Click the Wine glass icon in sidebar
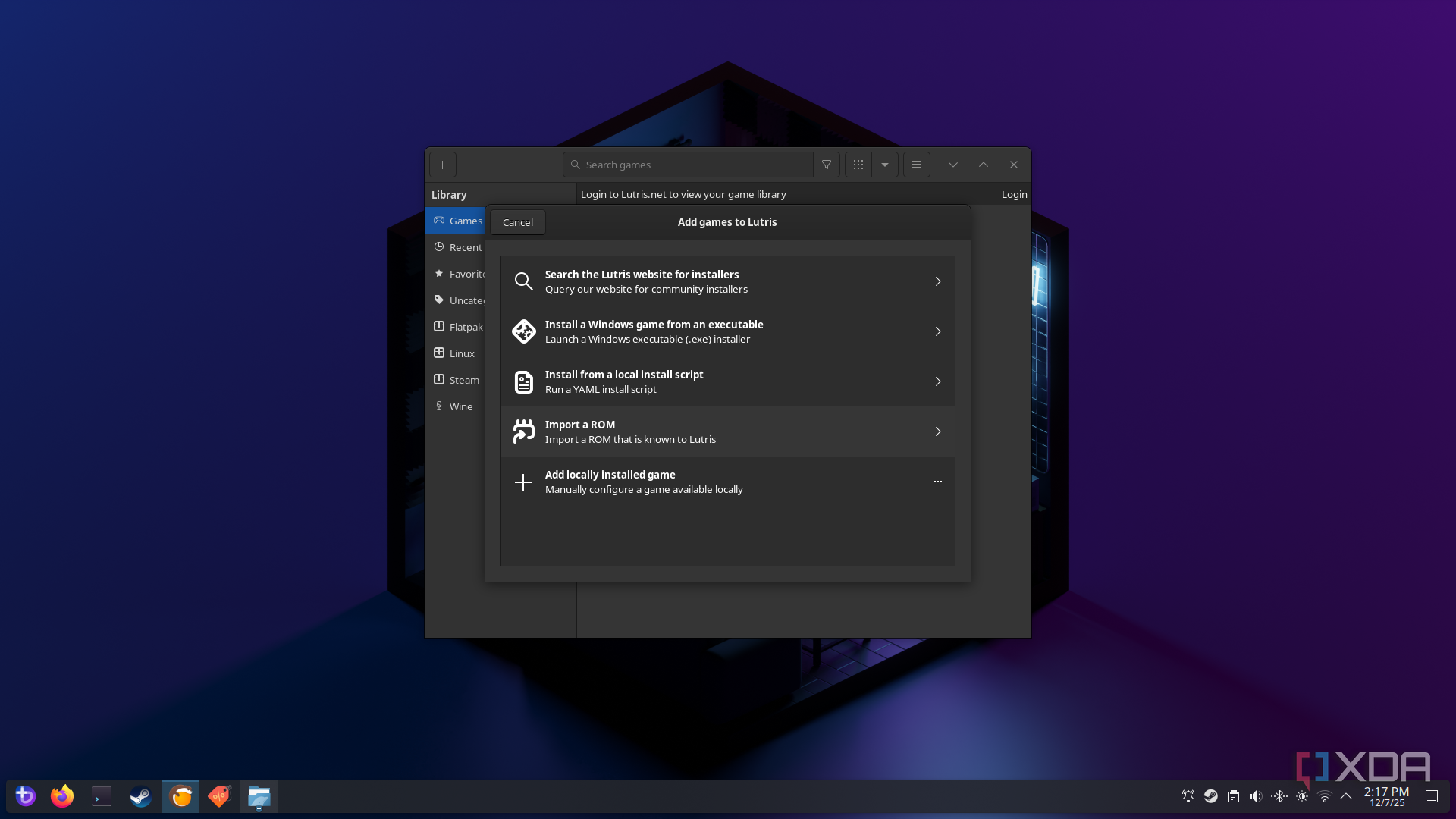 tap(438, 406)
